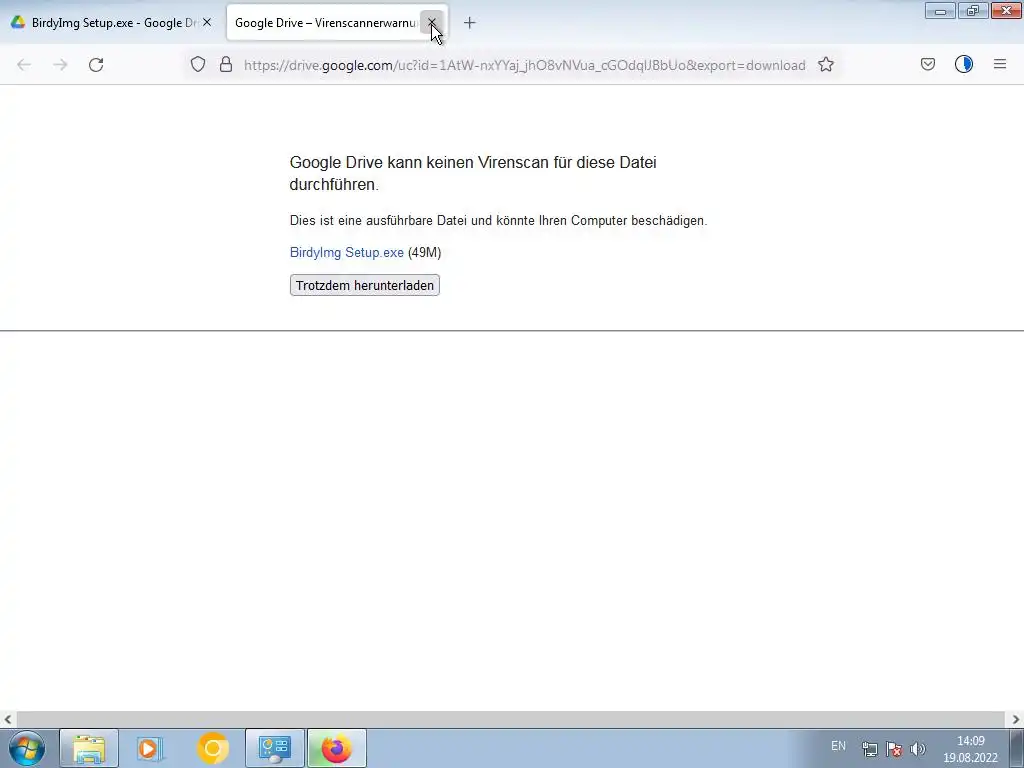The width and height of the screenshot is (1024, 768).
Task: Click the padlock site security icon
Action: [x=226, y=65]
